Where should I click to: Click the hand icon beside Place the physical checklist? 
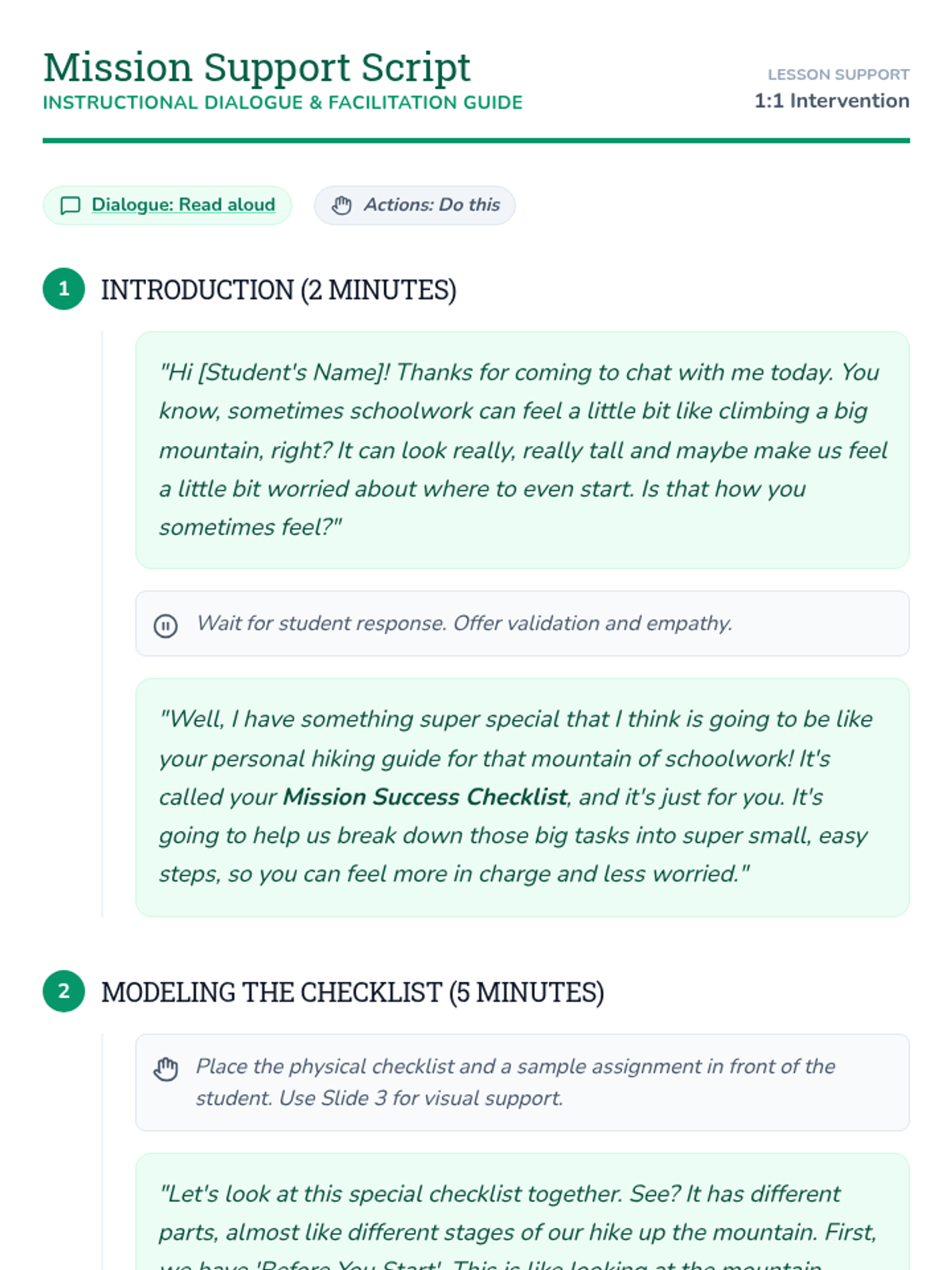[166, 1069]
